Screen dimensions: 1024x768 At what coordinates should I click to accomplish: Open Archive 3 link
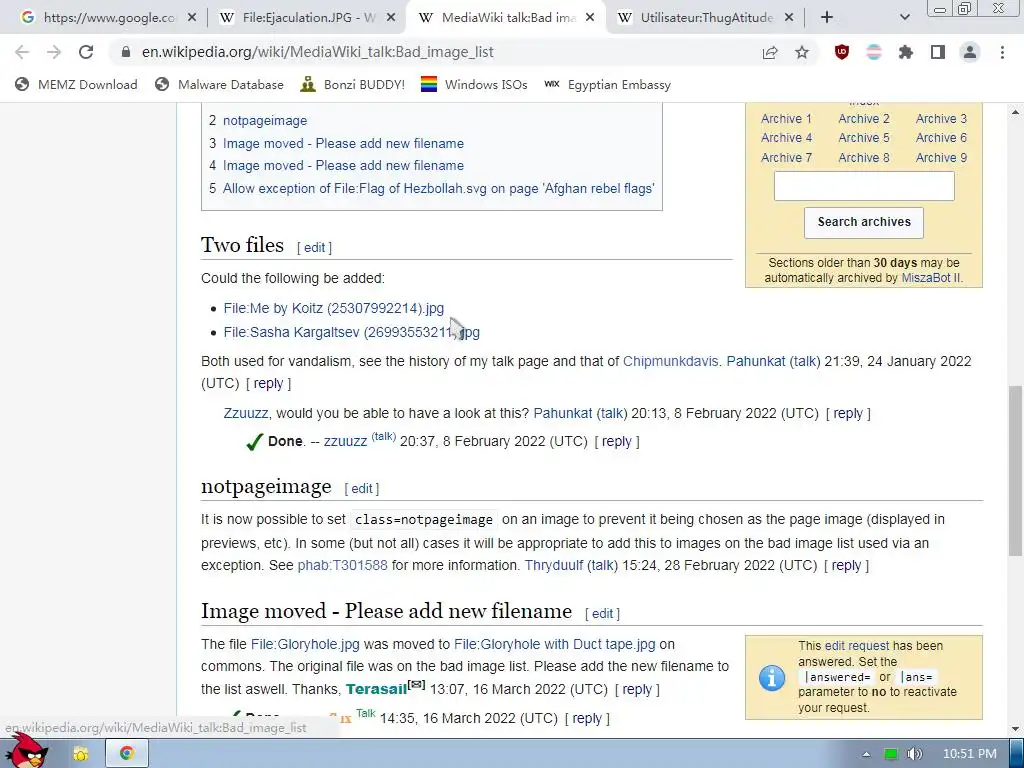point(941,119)
